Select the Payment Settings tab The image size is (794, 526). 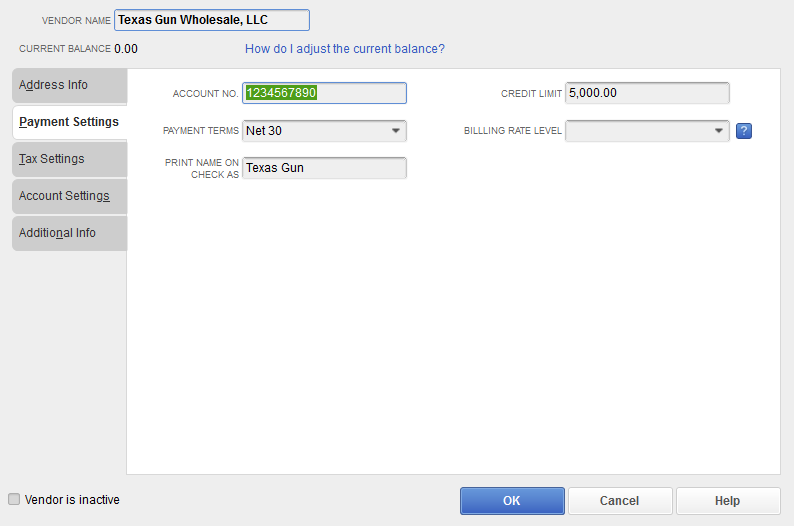[69, 122]
